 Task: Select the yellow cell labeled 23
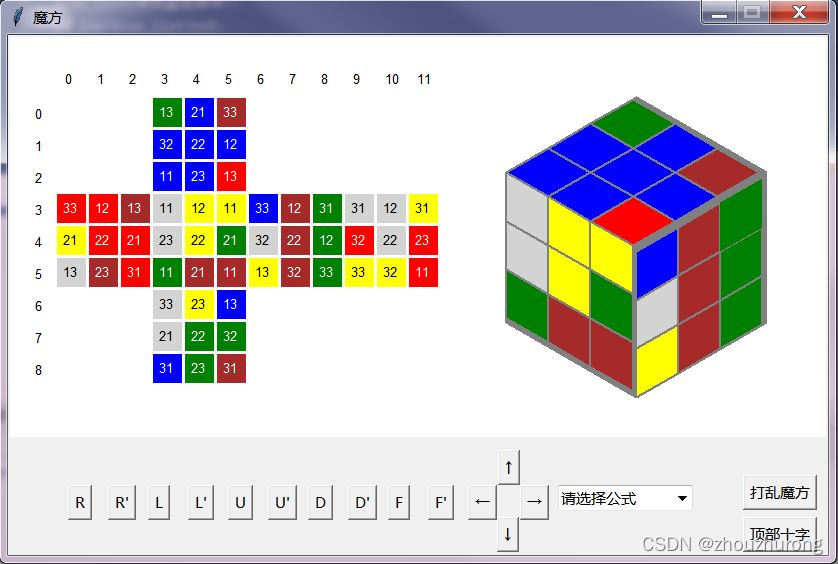(199, 304)
